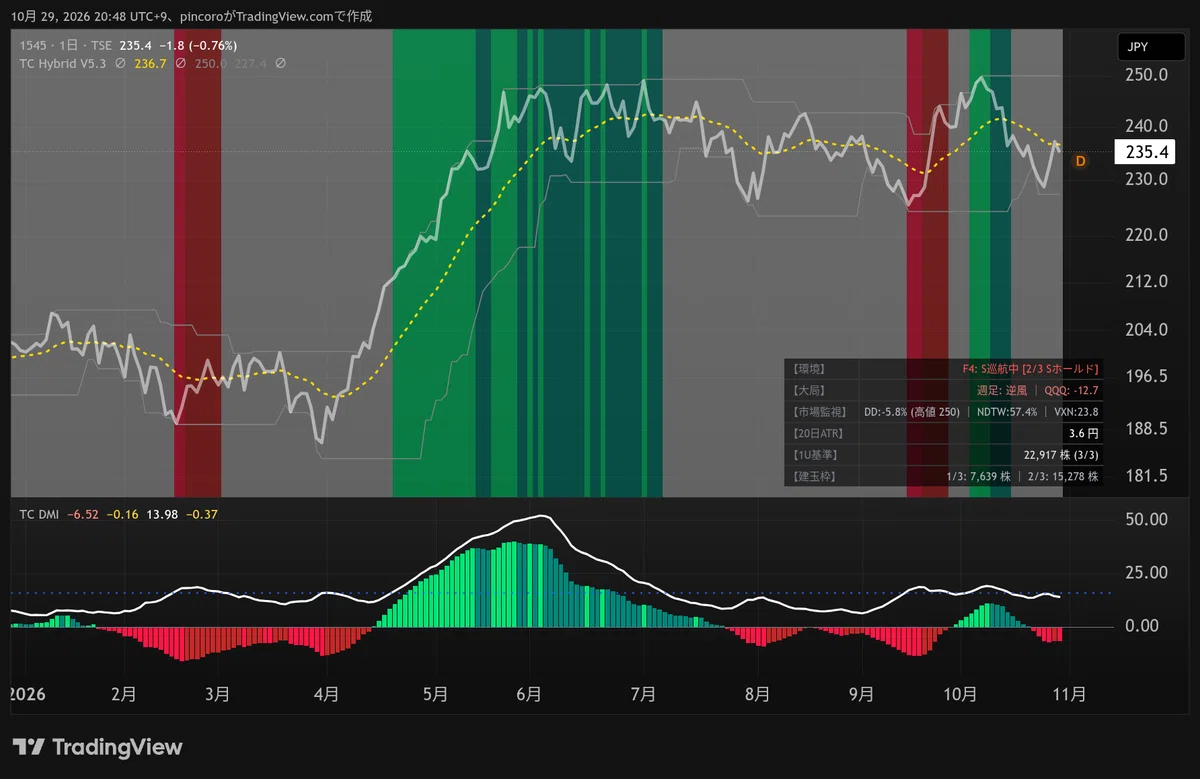The image size is (1200, 779).
Task: Click the 204.0 price axis label
Action: click(x=1145, y=330)
